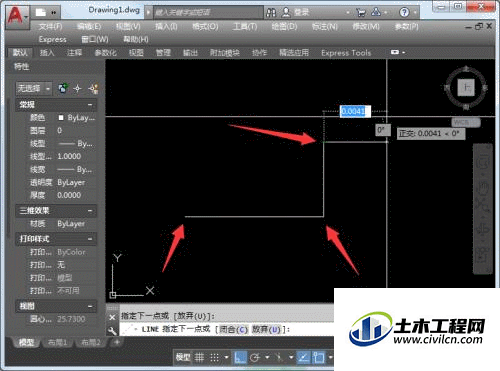Add a new layout with plus tab
The height and width of the screenshot is (371, 500).
click(x=117, y=342)
